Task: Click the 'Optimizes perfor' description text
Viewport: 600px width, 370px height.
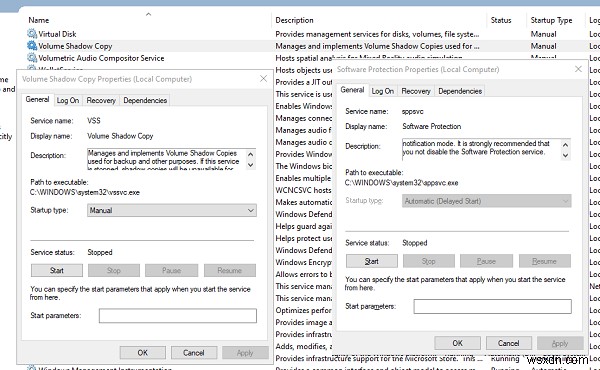Action: click(303, 310)
